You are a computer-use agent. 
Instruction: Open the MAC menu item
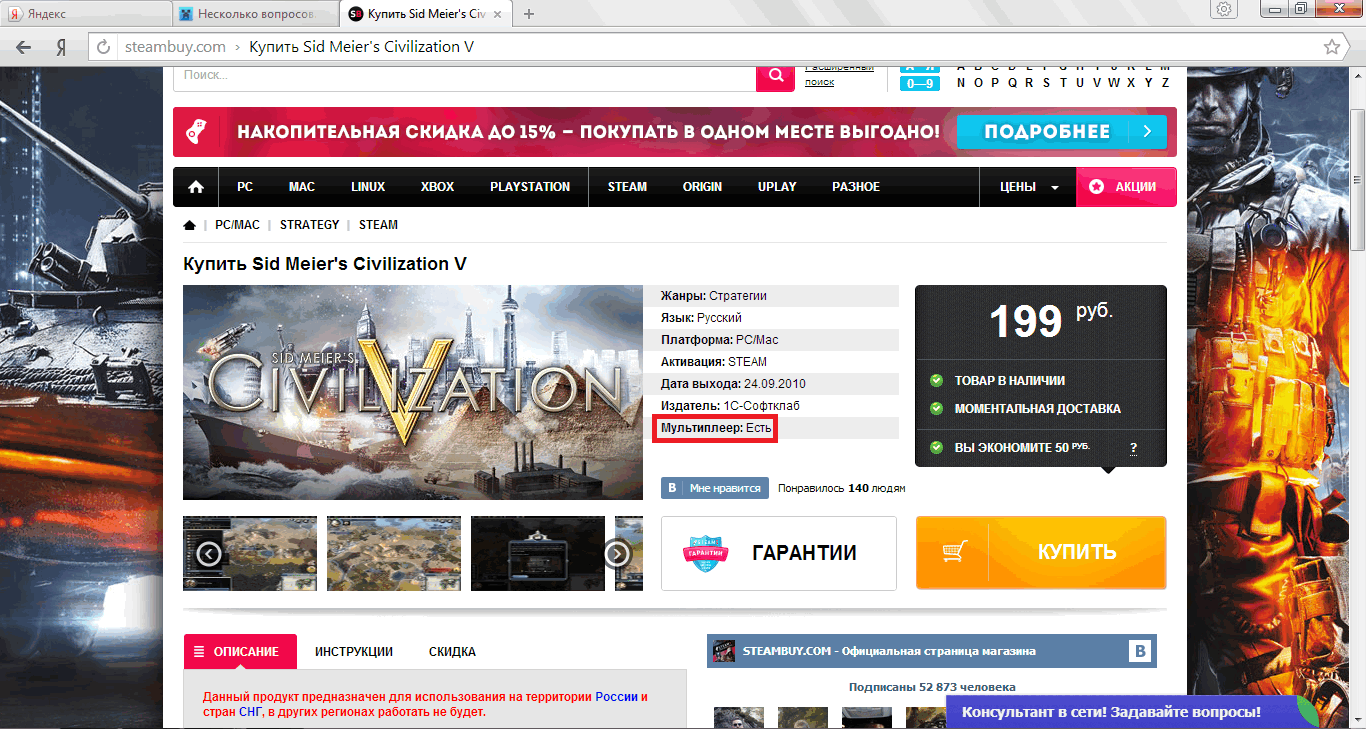[x=302, y=187]
